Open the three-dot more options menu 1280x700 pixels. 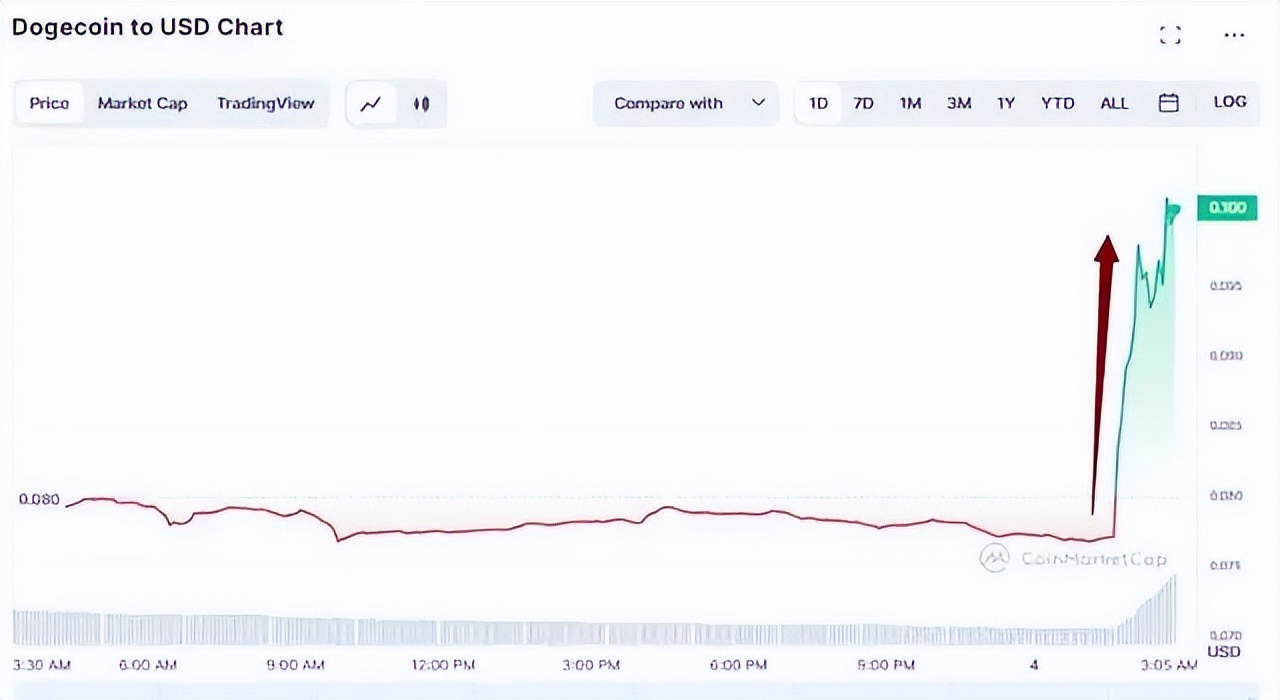click(1234, 35)
